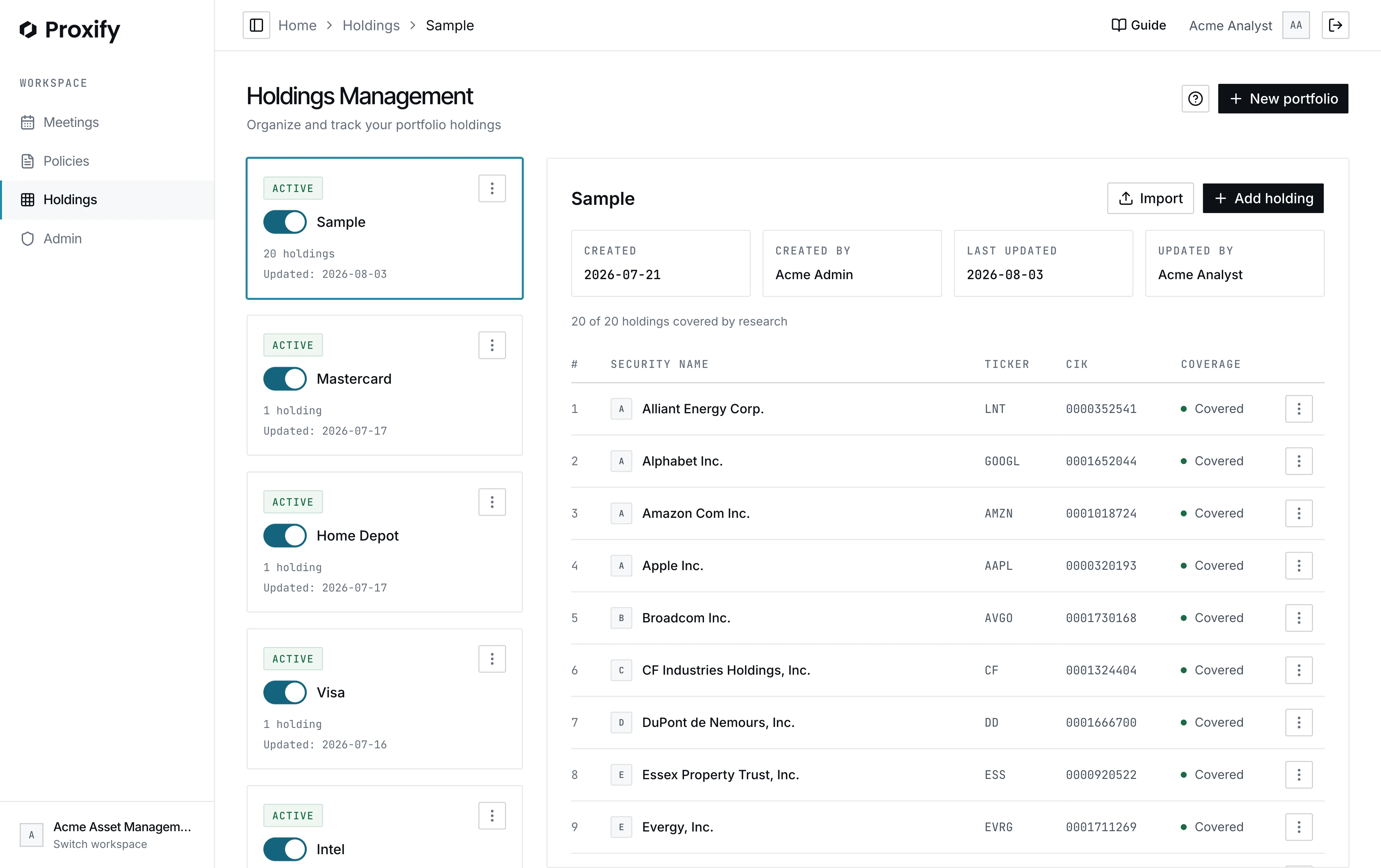Select the Mastercard portfolio card name

pyautogui.click(x=354, y=379)
